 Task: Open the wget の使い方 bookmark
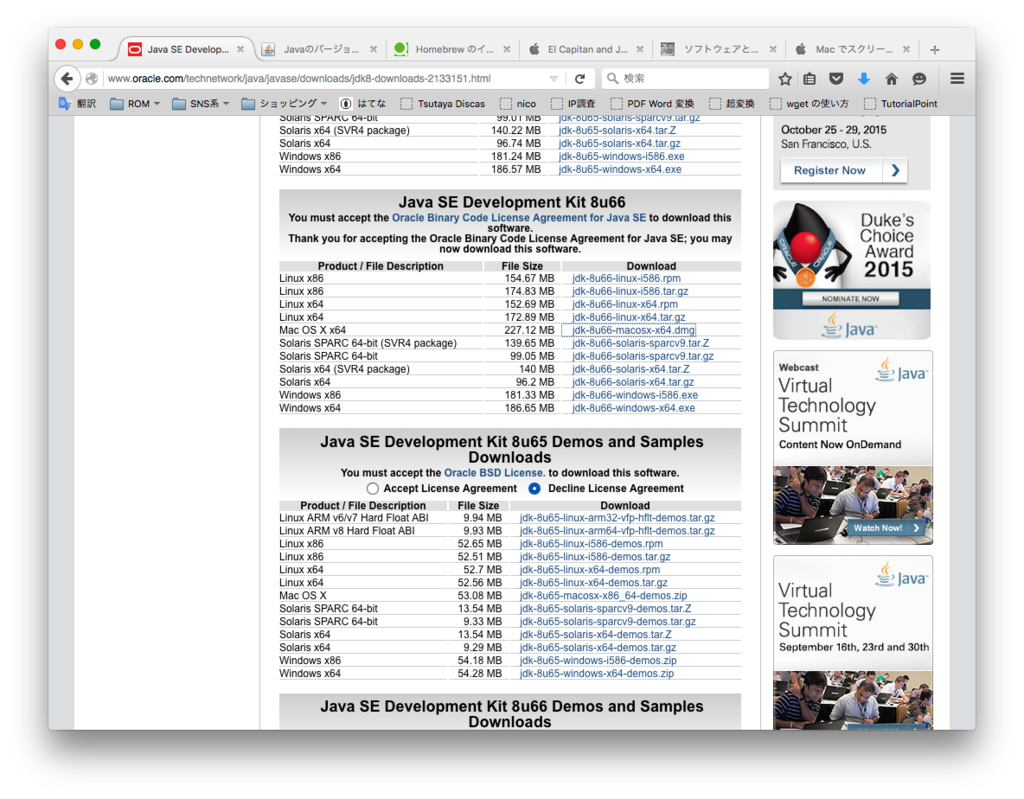coord(809,103)
